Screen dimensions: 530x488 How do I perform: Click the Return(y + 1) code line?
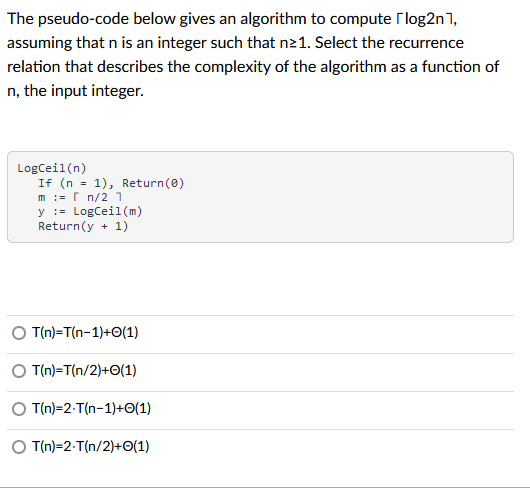click(x=83, y=226)
